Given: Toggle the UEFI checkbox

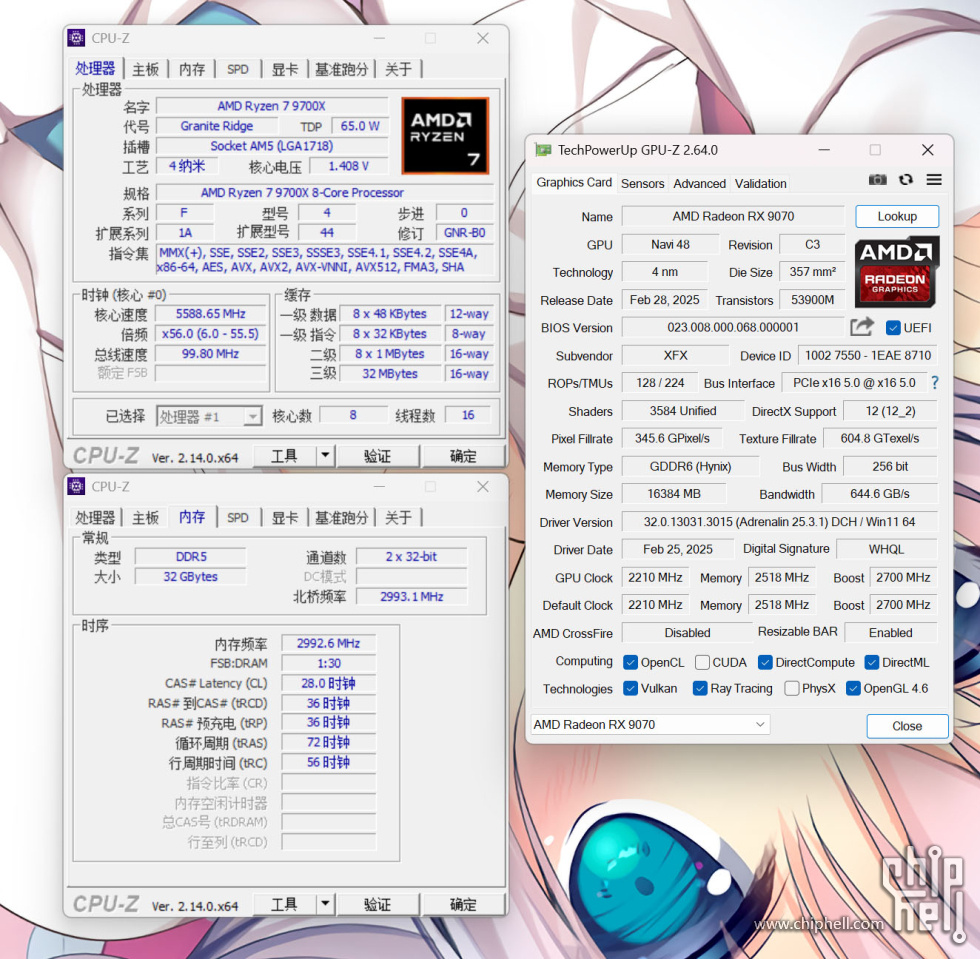Looking at the screenshot, I should (893, 328).
